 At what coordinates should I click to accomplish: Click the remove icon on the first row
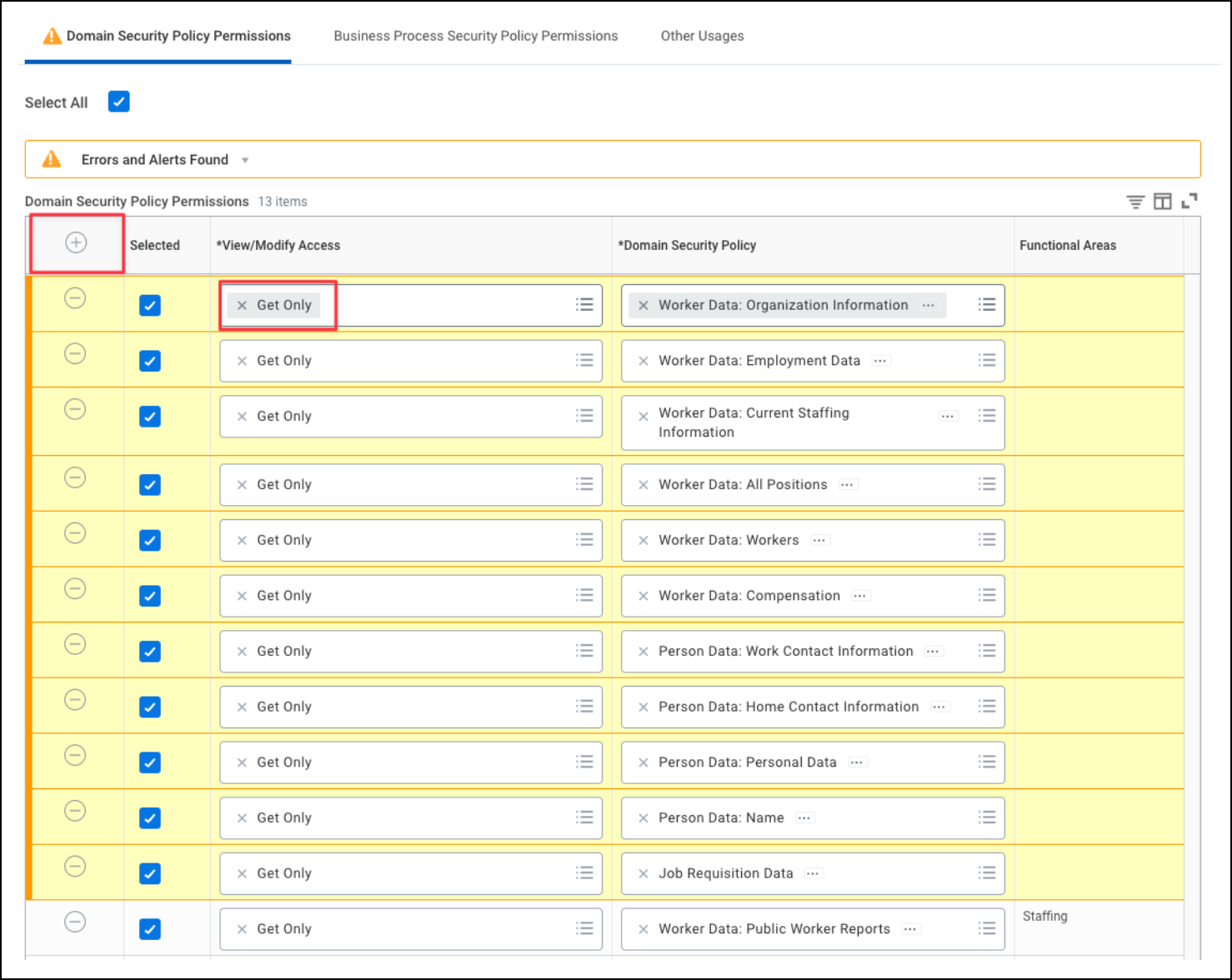(76, 298)
